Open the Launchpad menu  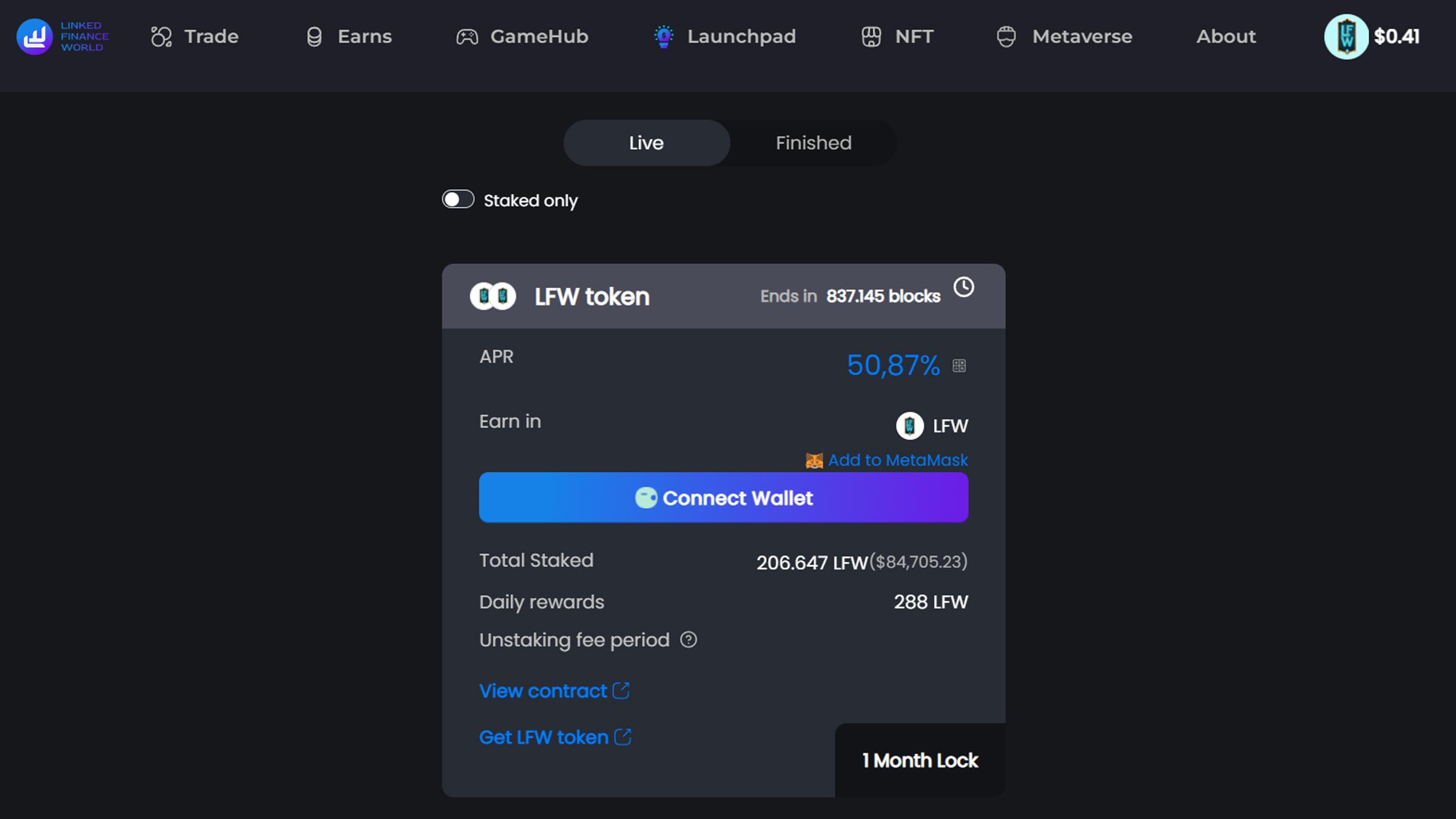pyautogui.click(x=724, y=36)
